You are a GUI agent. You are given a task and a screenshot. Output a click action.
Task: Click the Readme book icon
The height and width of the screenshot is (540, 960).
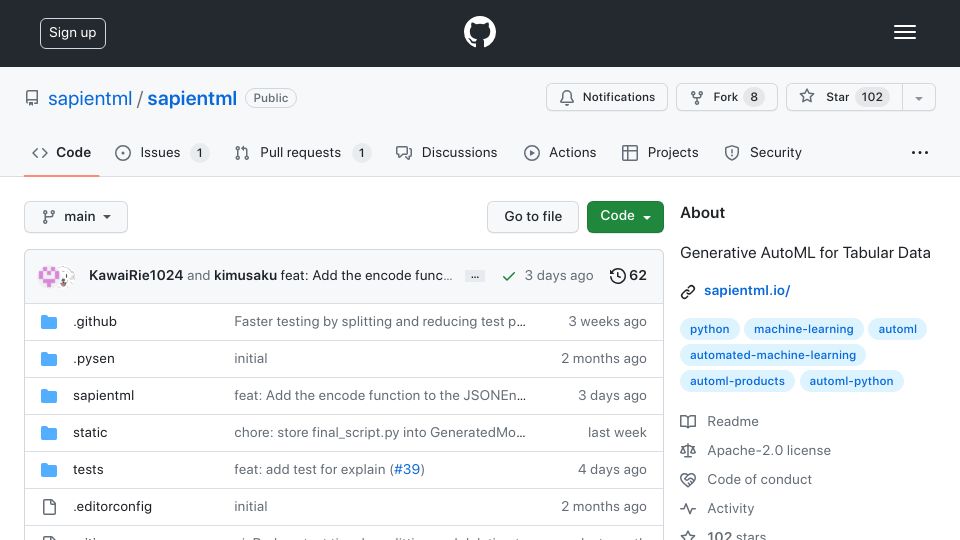point(688,421)
